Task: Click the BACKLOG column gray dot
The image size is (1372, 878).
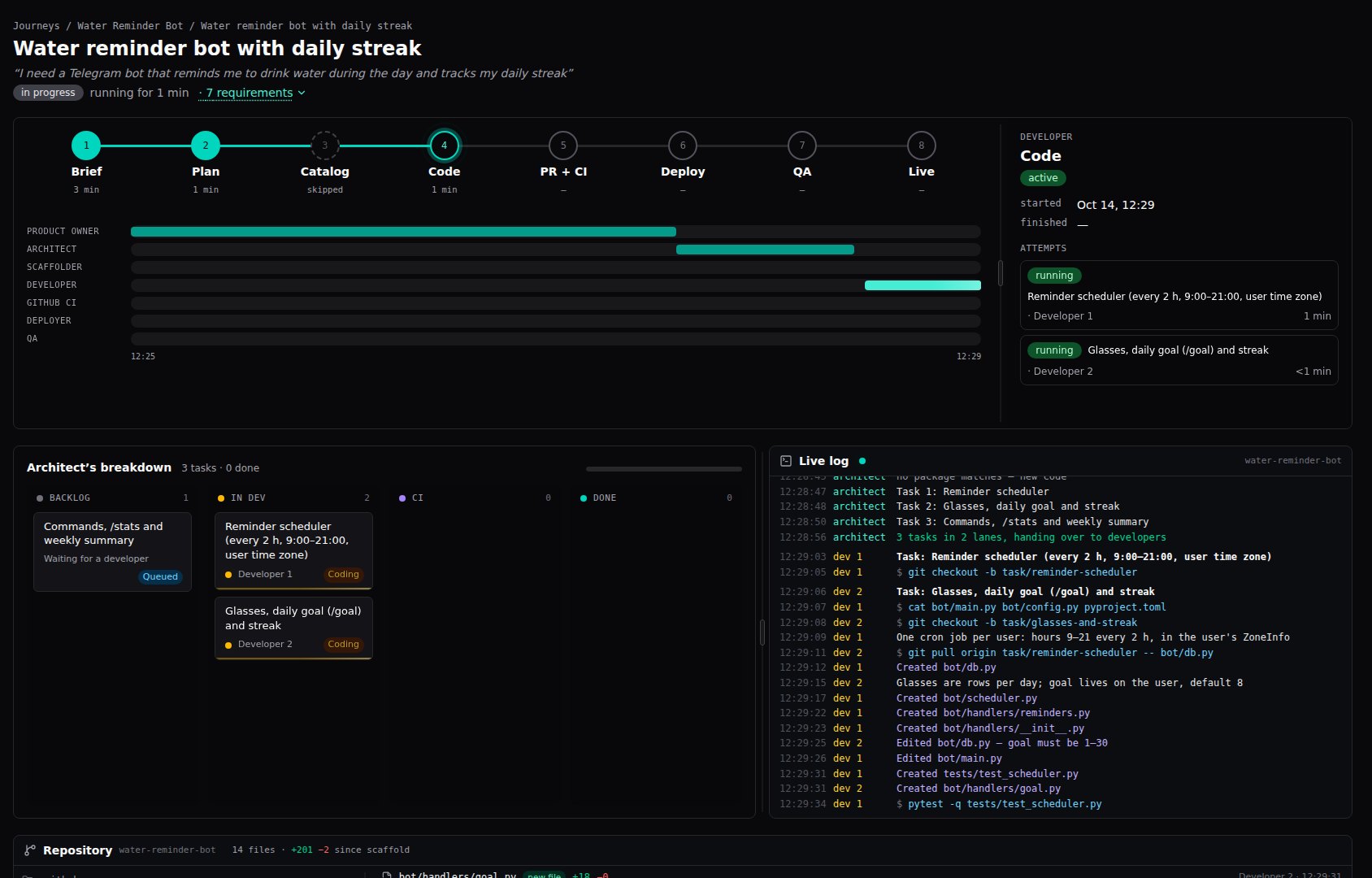Action: coord(40,498)
